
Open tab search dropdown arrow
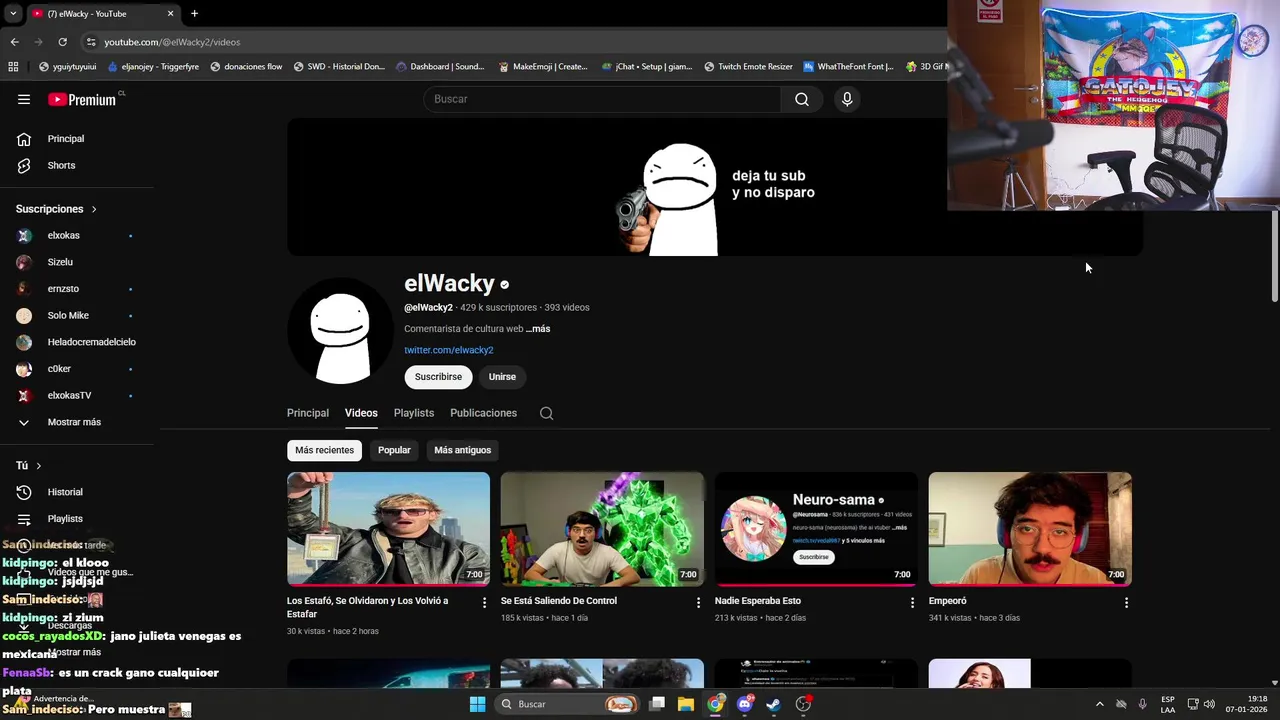coord(13,13)
